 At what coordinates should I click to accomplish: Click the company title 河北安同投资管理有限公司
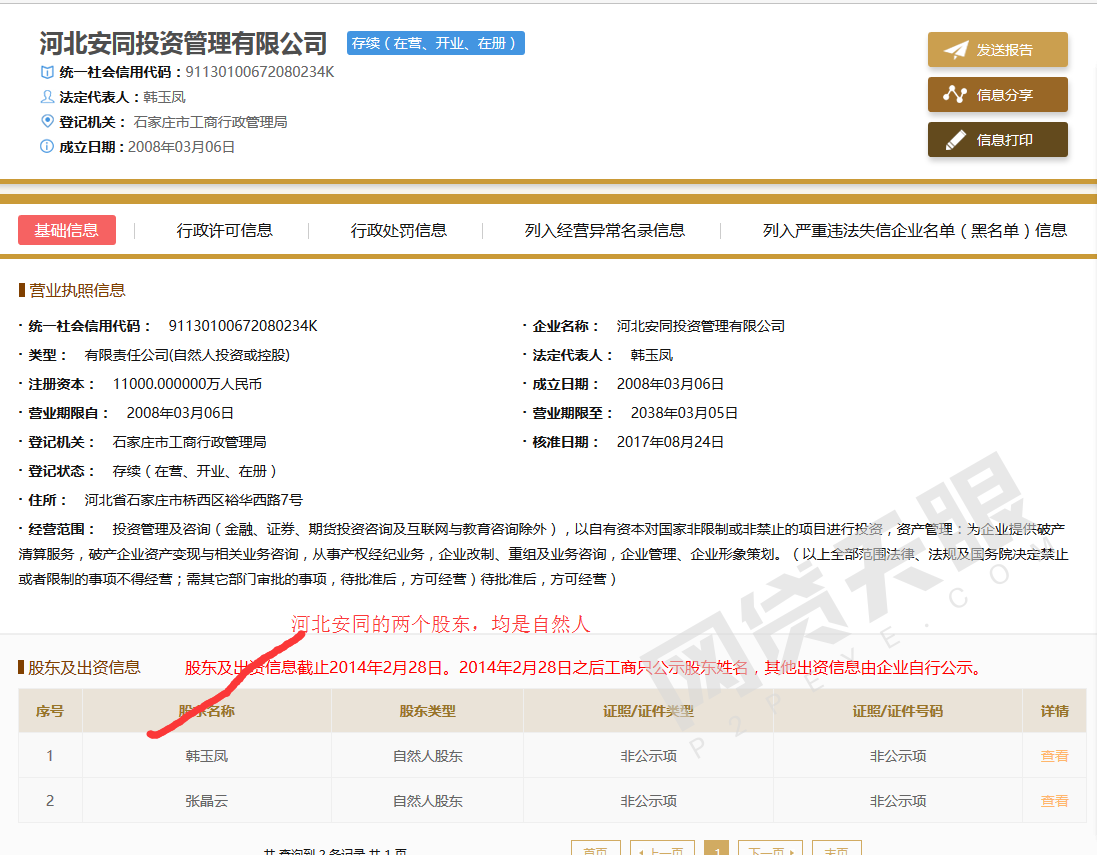183,43
